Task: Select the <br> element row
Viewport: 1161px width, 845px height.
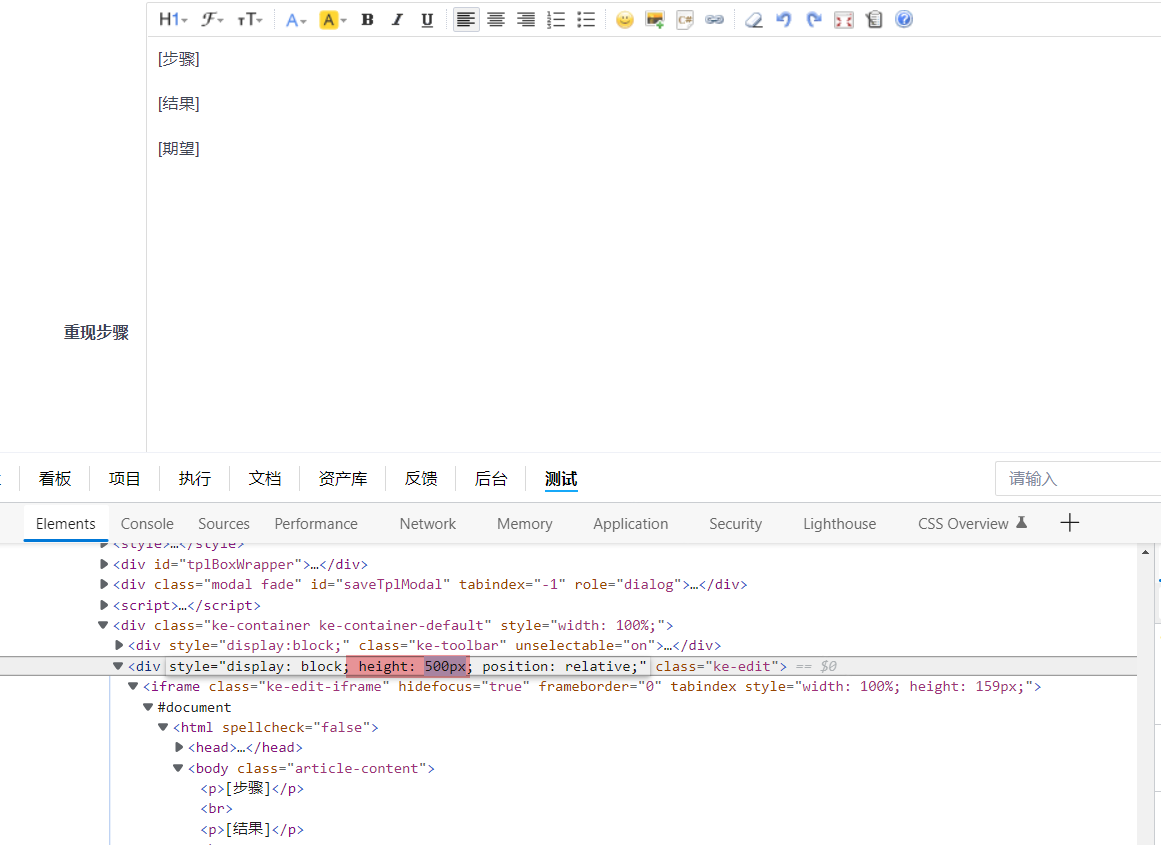Action: click(216, 809)
